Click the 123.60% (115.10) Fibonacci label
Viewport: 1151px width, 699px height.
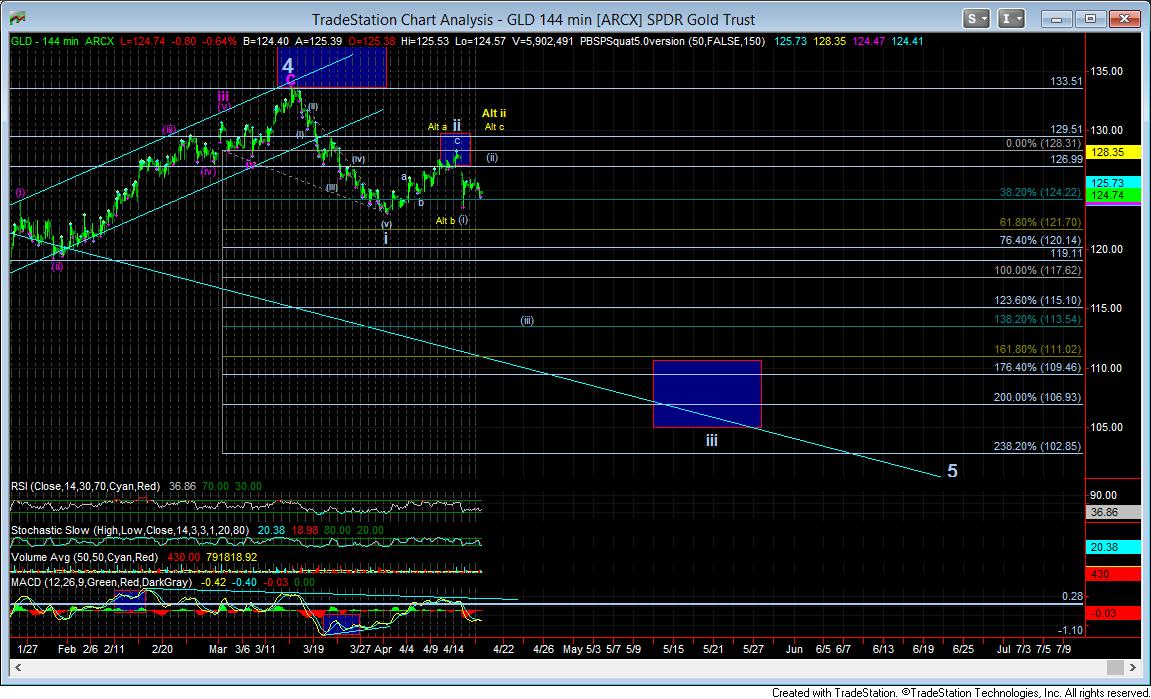click(x=1037, y=300)
